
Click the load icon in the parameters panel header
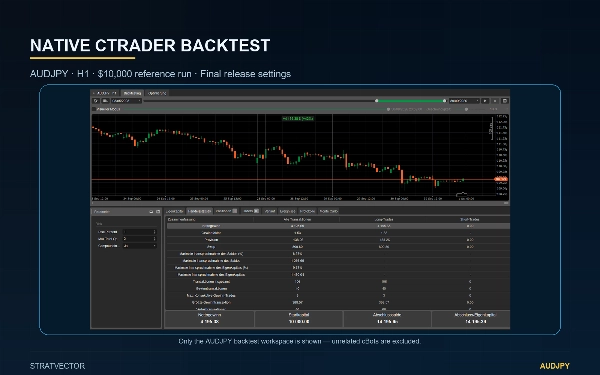tap(158, 212)
